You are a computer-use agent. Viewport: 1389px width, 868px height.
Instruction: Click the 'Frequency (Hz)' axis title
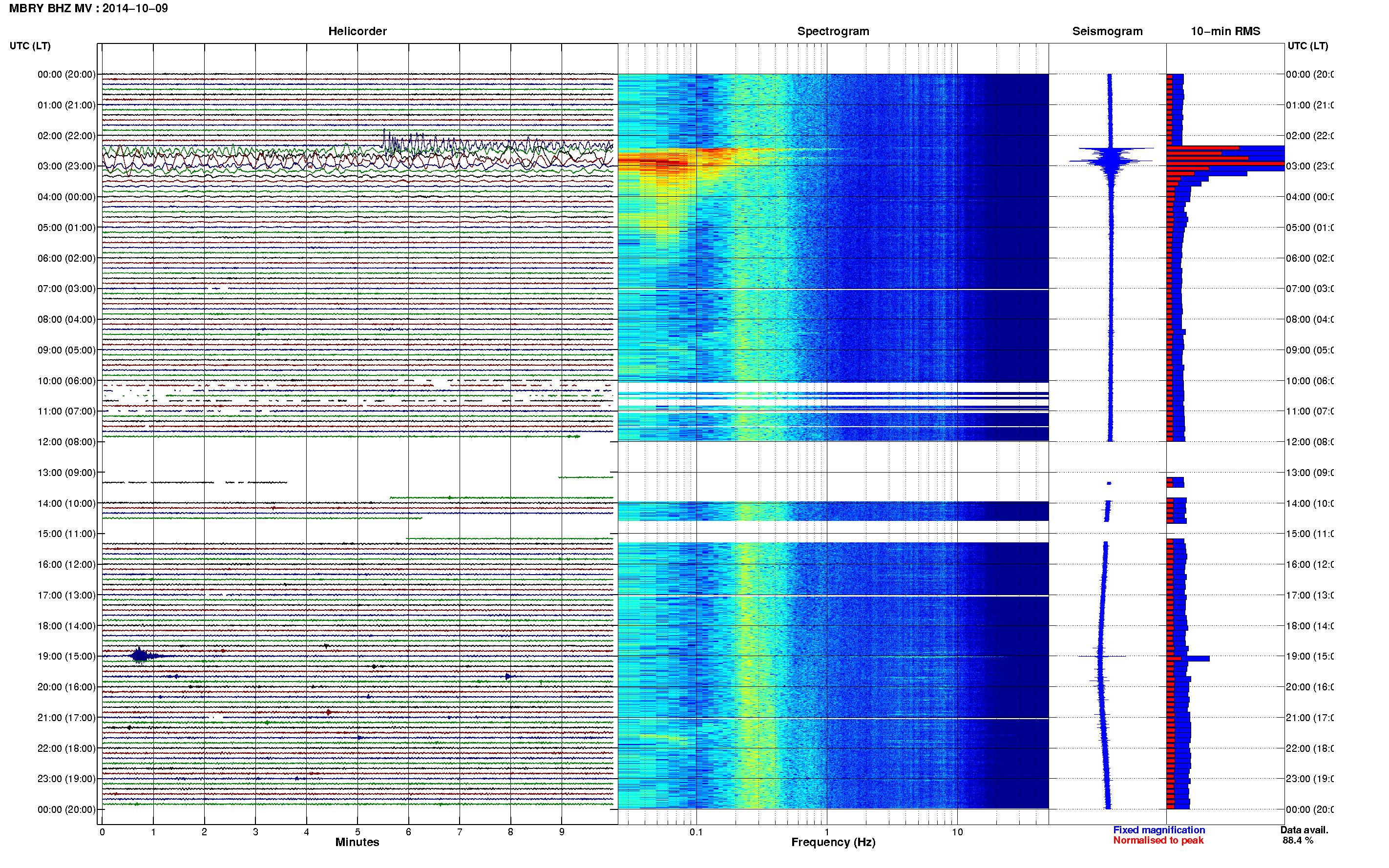tap(833, 843)
